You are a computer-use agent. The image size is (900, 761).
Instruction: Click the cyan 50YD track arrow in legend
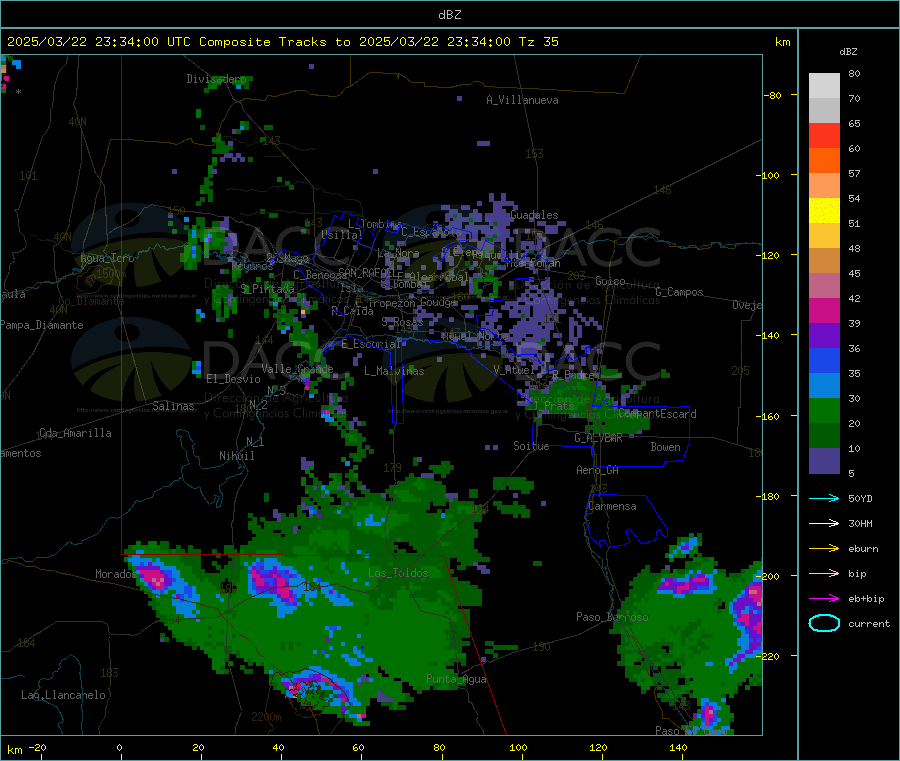(x=824, y=498)
